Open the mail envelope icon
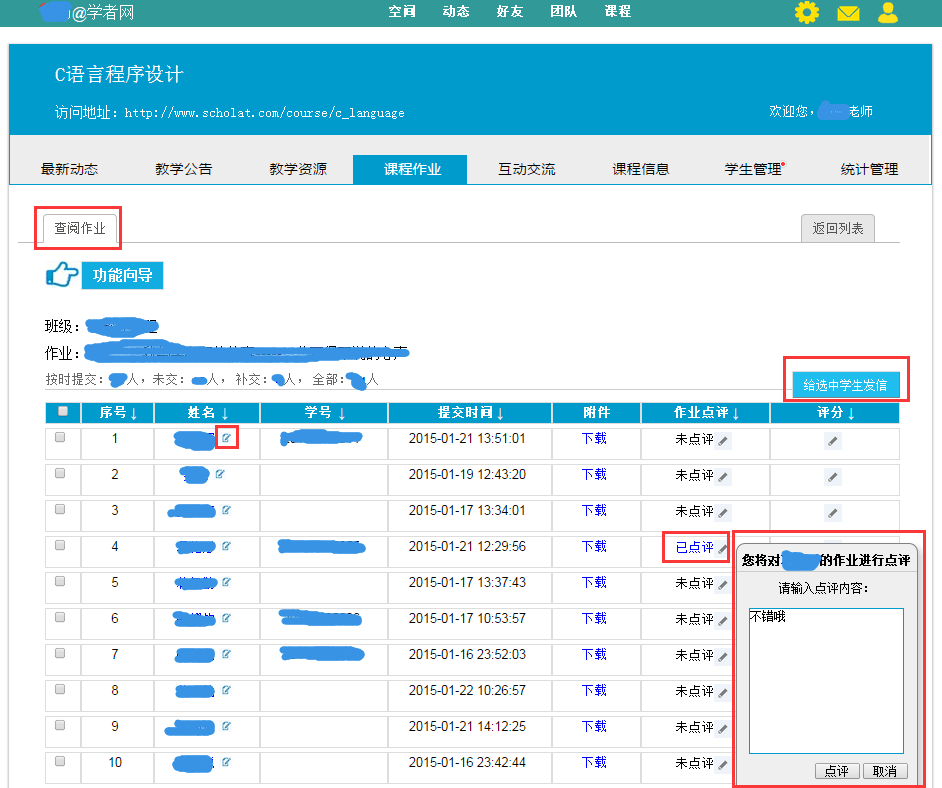Image resolution: width=942 pixels, height=788 pixels. coord(848,13)
